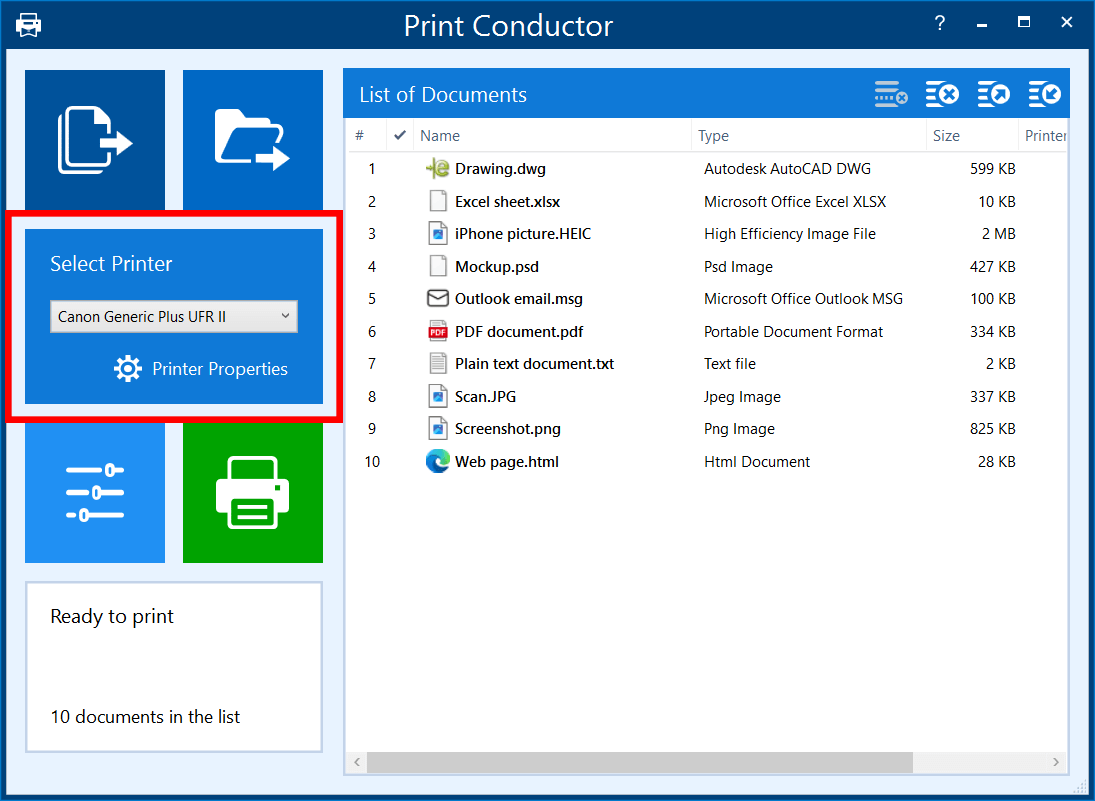
Task: Open Printer Properties
Action: tap(201, 369)
